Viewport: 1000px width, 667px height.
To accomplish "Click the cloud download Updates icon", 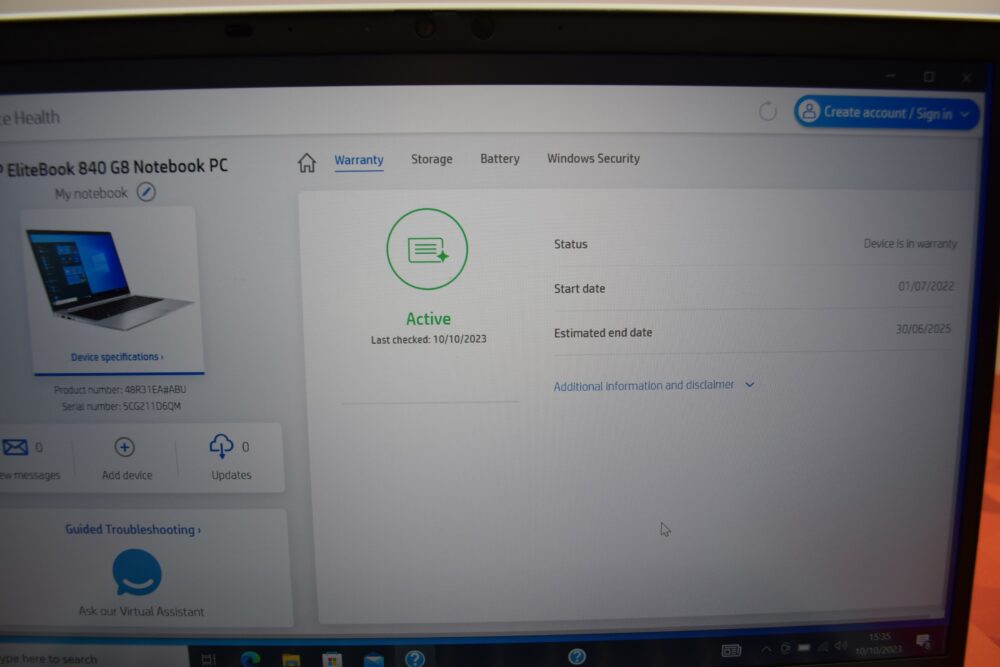I will click(221, 446).
